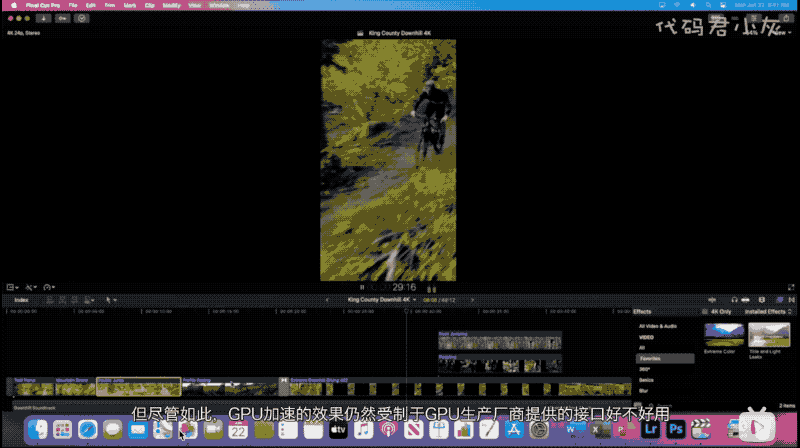Image resolution: width=800 pixels, height=448 pixels.
Task: Toggle the Index sidebar button
Action: (x=21, y=299)
